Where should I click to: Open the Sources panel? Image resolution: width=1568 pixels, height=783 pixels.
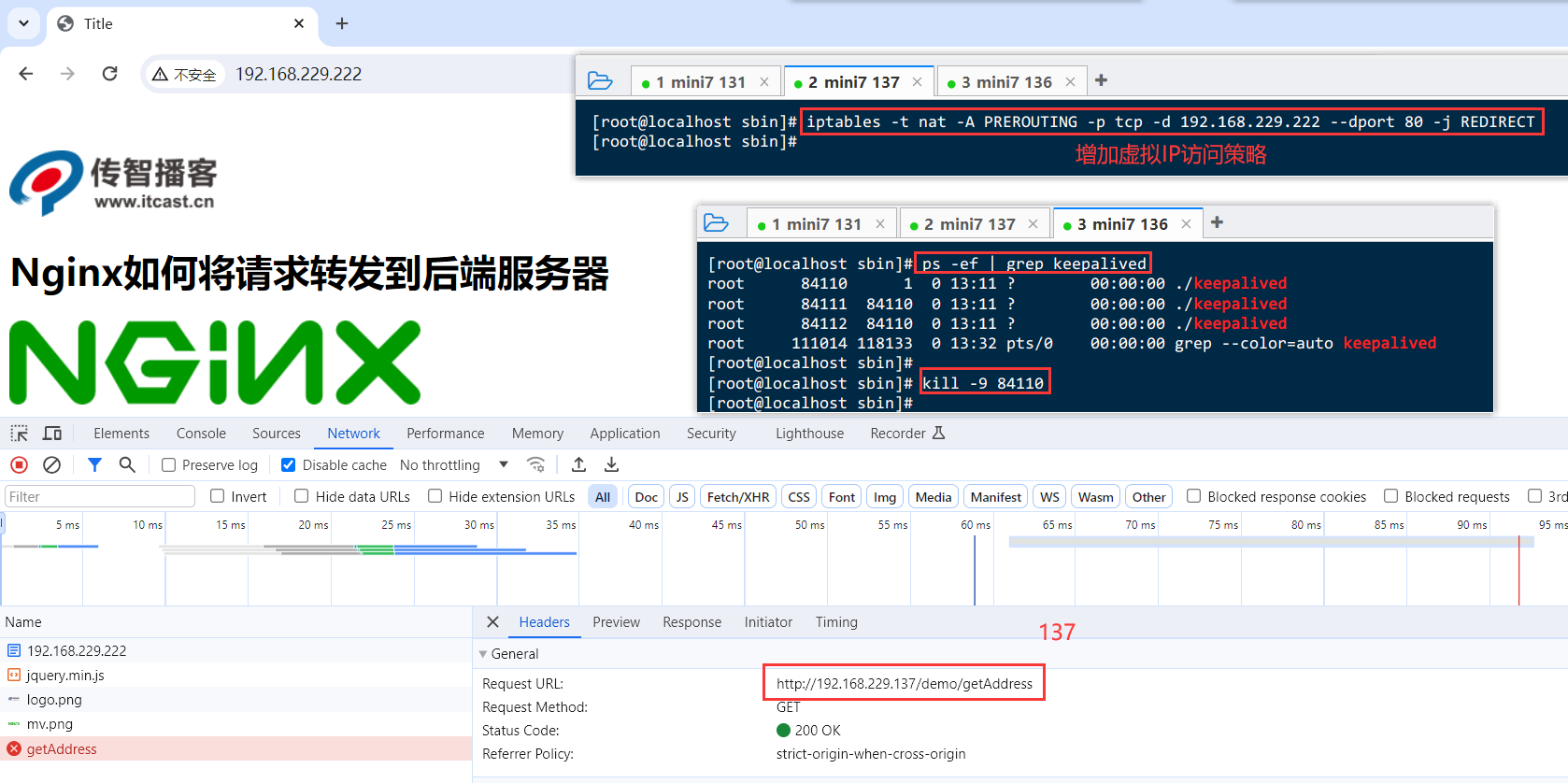tap(277, 434)
